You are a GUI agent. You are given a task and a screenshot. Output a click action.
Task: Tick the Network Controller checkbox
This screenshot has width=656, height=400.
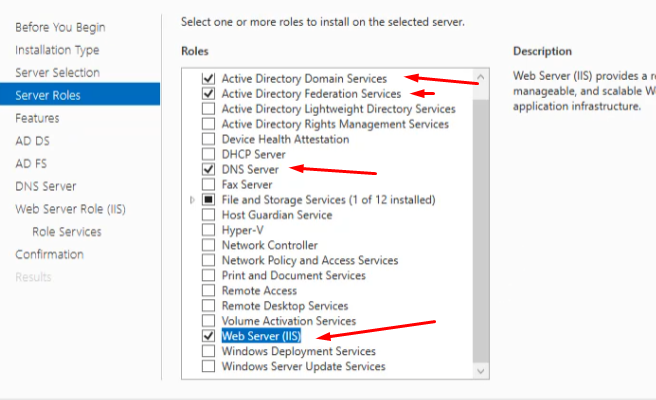[208, 245]
